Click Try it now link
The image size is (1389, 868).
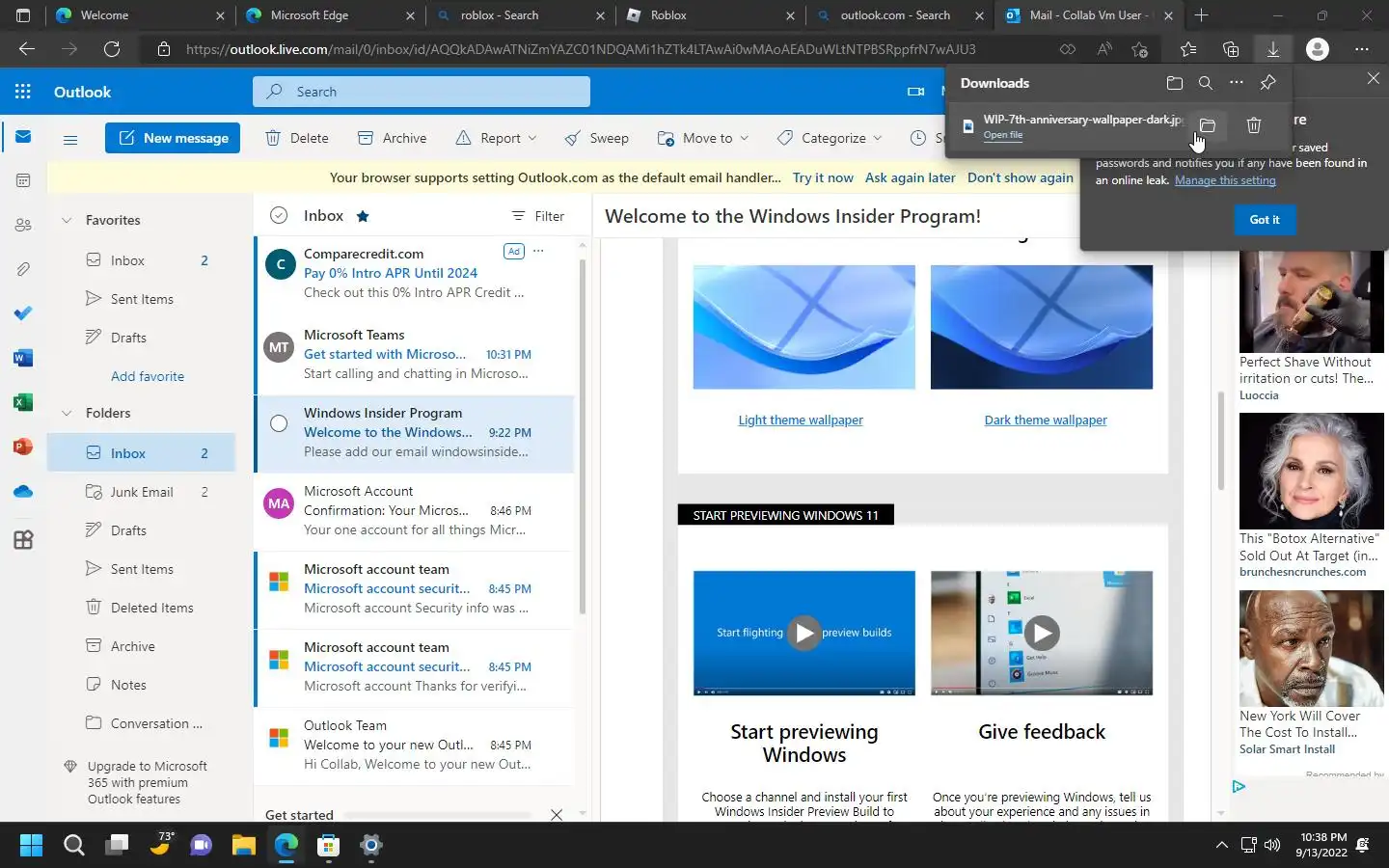(823, 177)
